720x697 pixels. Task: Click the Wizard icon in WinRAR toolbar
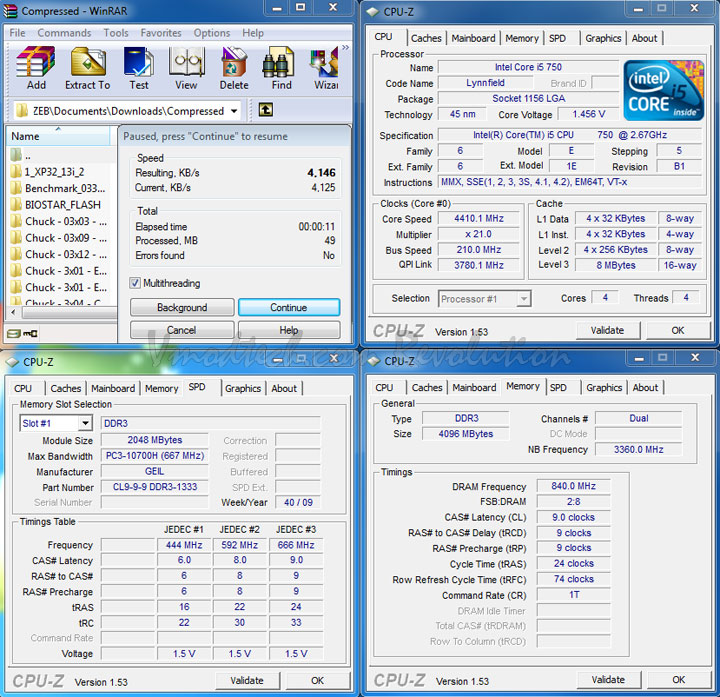[325, 68]
